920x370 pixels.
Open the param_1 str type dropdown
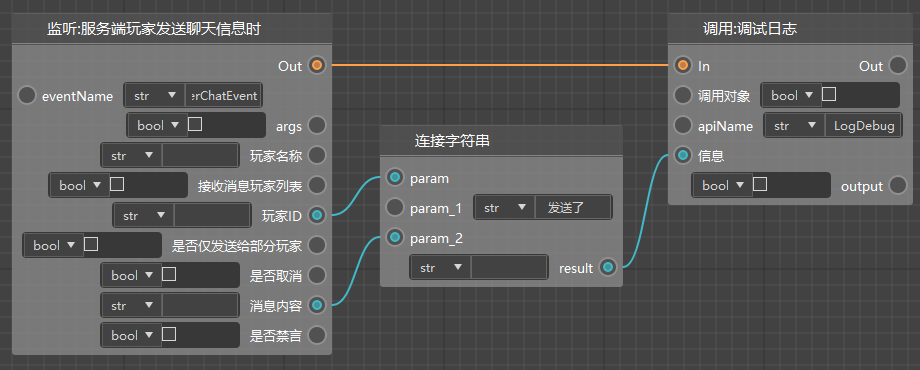click(505, 208)
